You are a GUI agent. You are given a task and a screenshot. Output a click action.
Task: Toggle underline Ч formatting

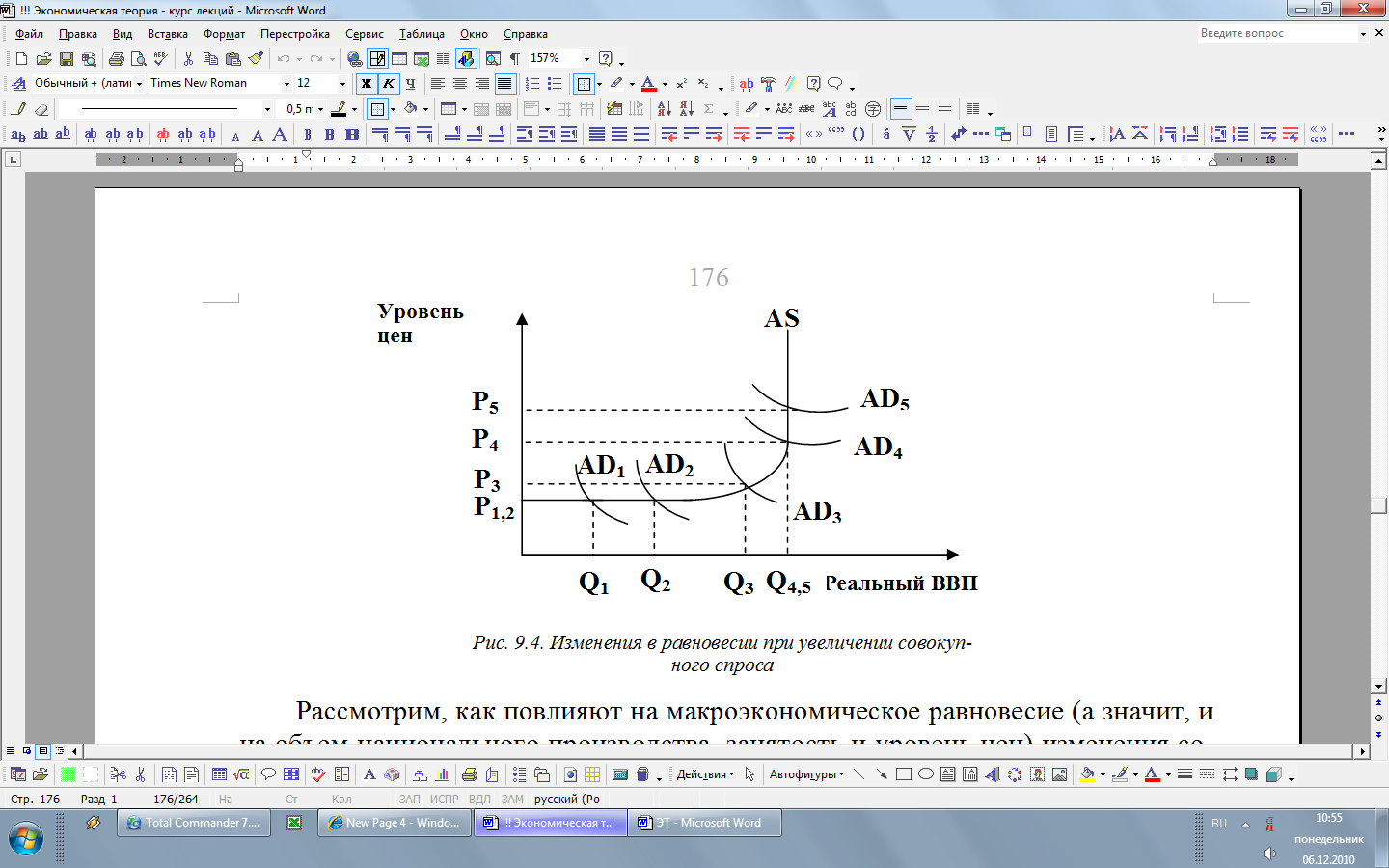(410, 84)
